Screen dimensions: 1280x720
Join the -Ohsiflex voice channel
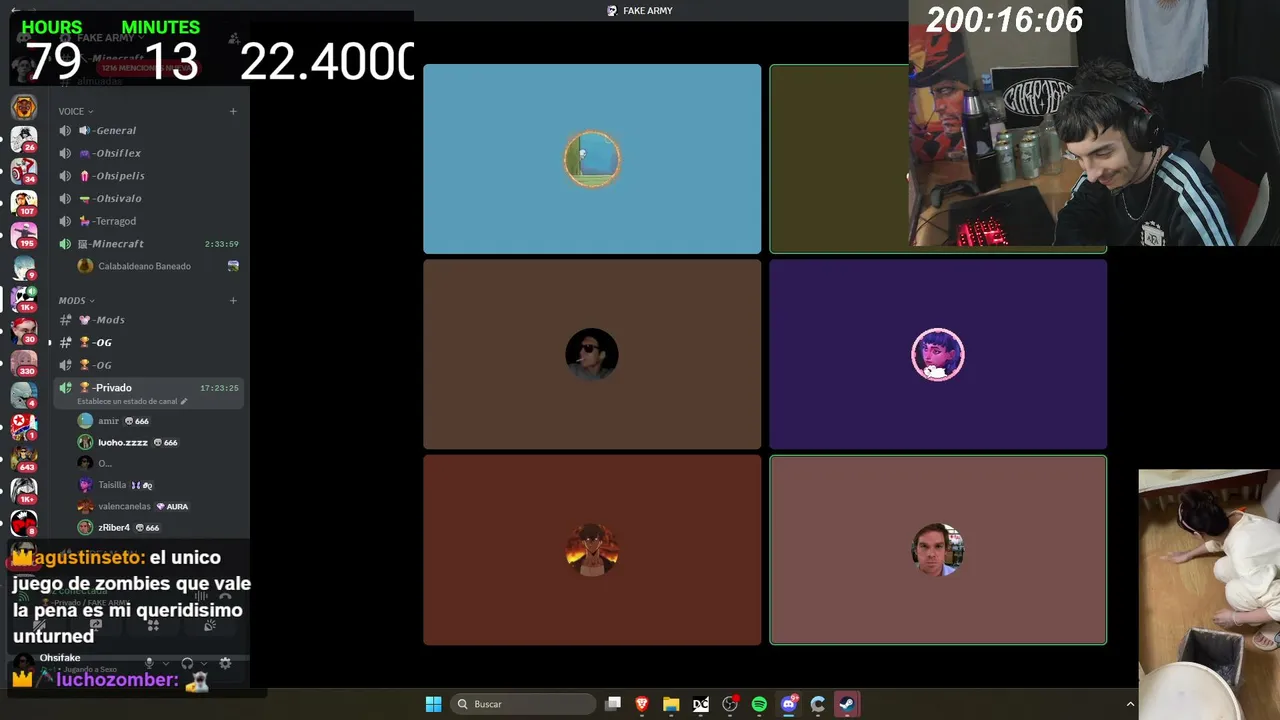pos(148,153)
